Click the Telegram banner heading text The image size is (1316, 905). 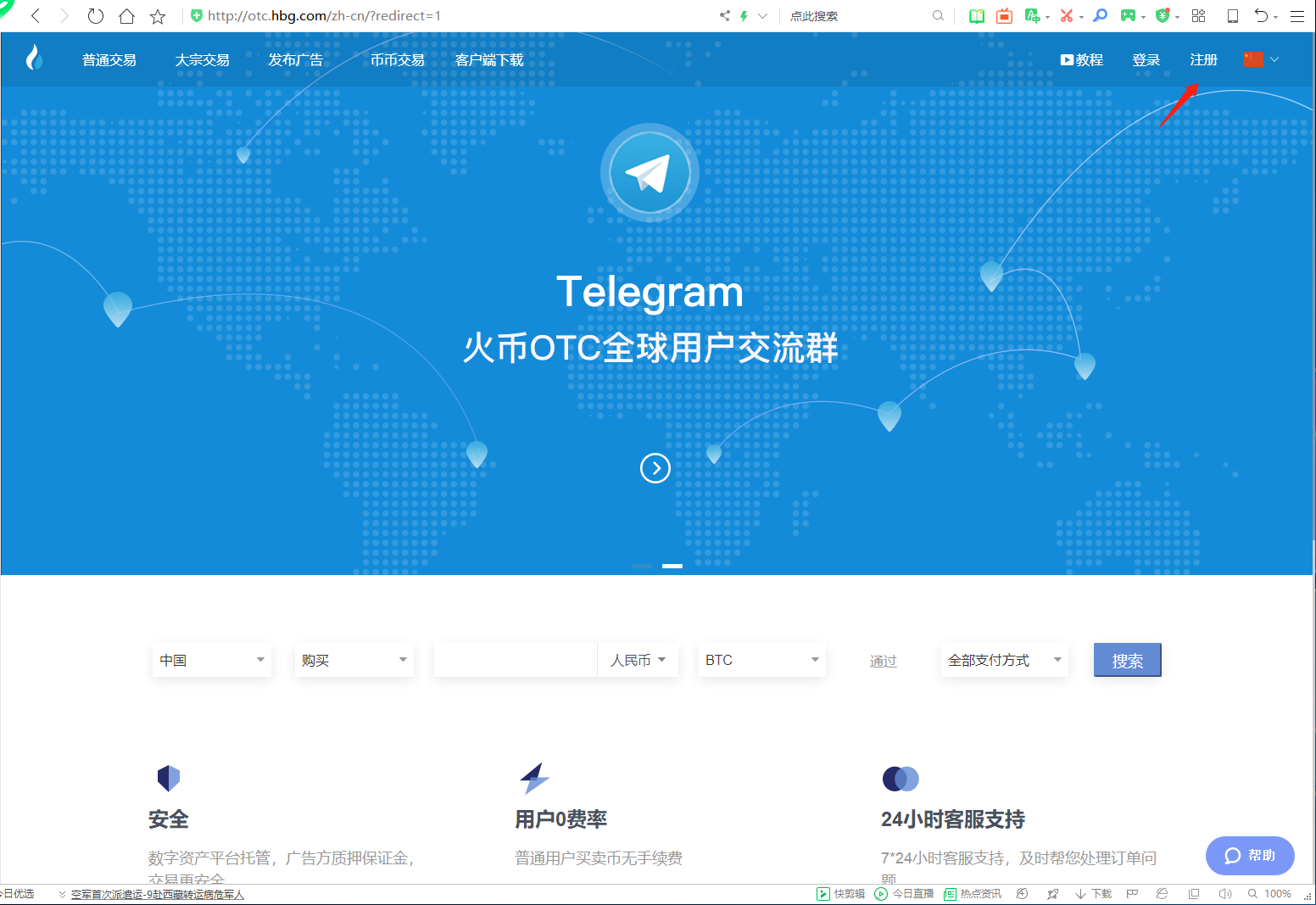coord(650,292)
